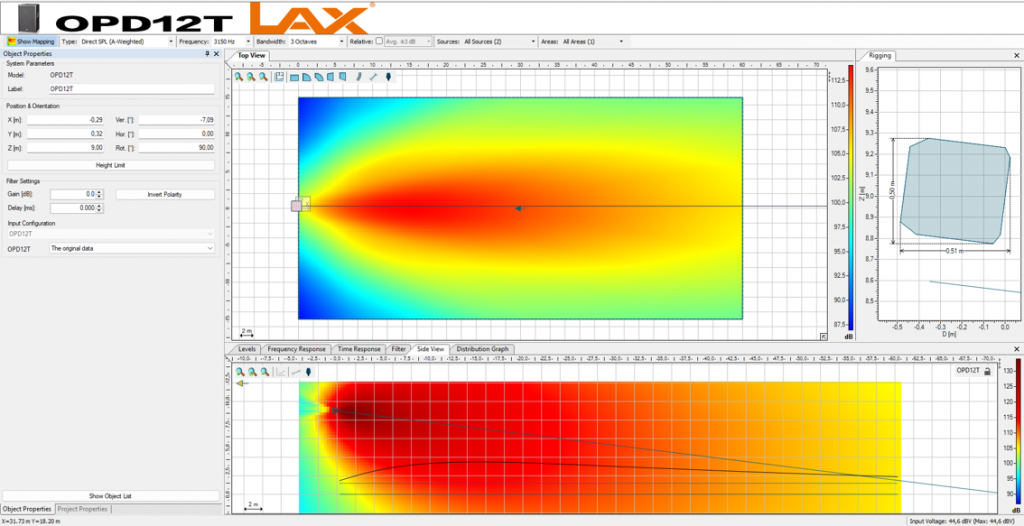
Task: Click the first zoom magnifier icon in Top View
Action: tap(240, 77)
